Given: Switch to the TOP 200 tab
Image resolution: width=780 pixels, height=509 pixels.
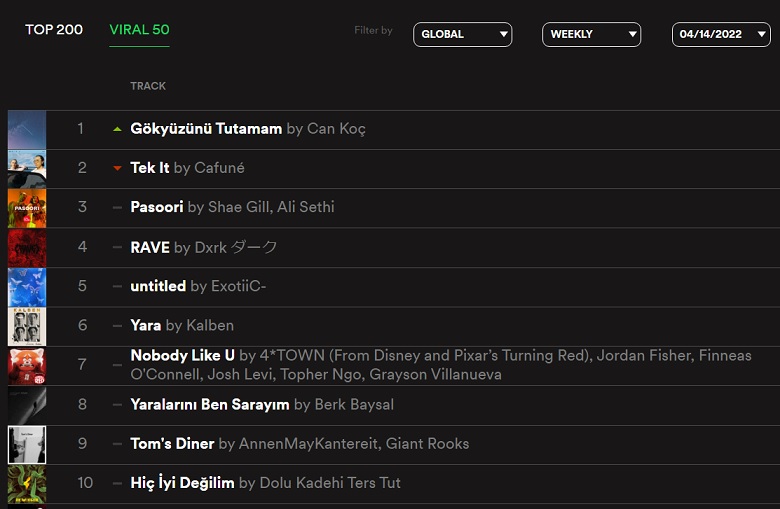Looking at the screenshot, I should coord(54,29).
